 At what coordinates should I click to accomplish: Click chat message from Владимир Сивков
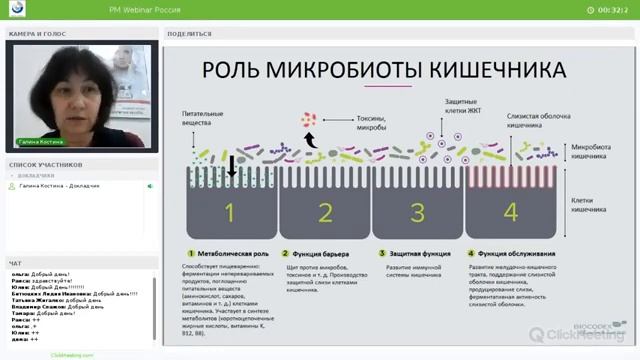coord(57,307)
